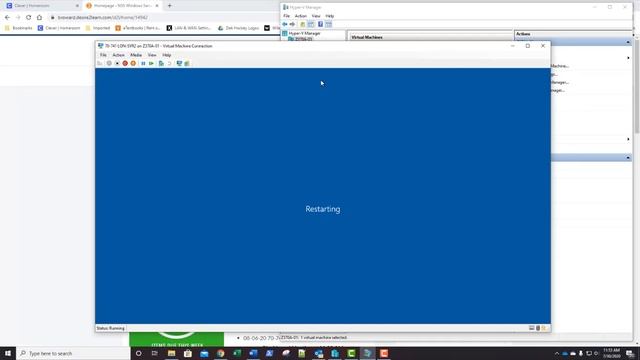The height and width of the screenshot is (360, 640).
Task: Open Media menu in Virtual Machine Connection
Action: (136, 55)
